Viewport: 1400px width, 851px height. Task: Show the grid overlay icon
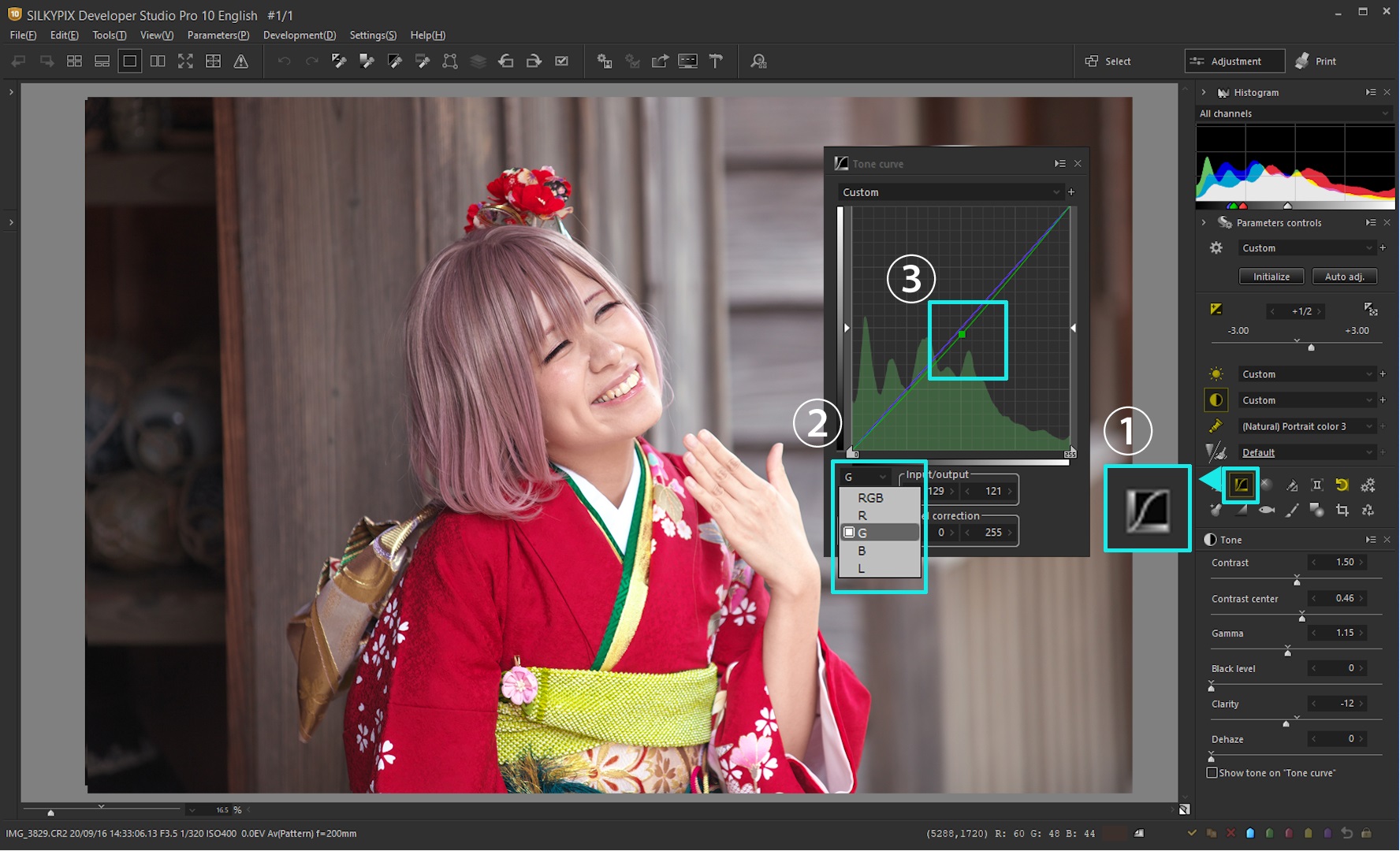pyautogui.click(x=213, y=61)
